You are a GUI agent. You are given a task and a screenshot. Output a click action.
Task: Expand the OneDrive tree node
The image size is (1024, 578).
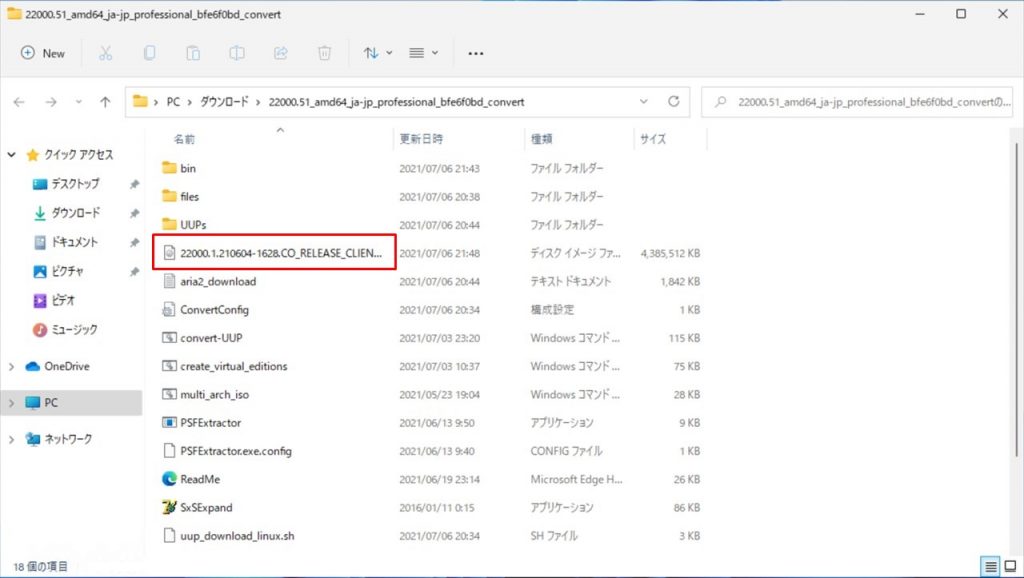(11, 366)
